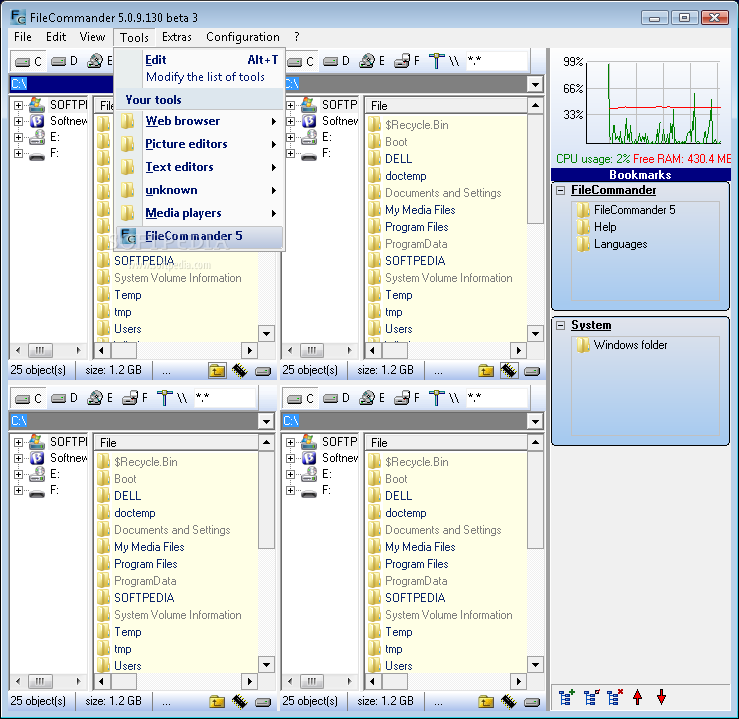Delete bookmark with the red-x tree icon
The width and height of the screenshot is (739, 719).
[615, 697]
